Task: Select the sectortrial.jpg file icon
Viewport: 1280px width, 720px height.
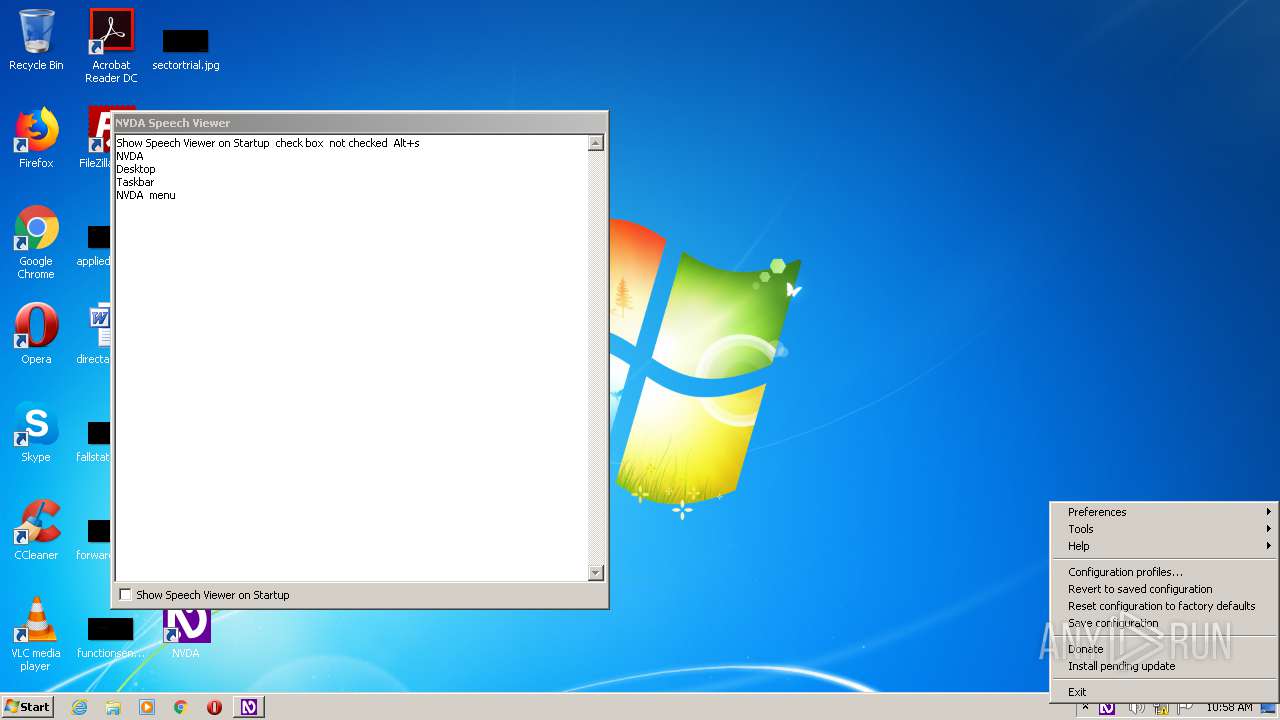Action: coord(186,49)
